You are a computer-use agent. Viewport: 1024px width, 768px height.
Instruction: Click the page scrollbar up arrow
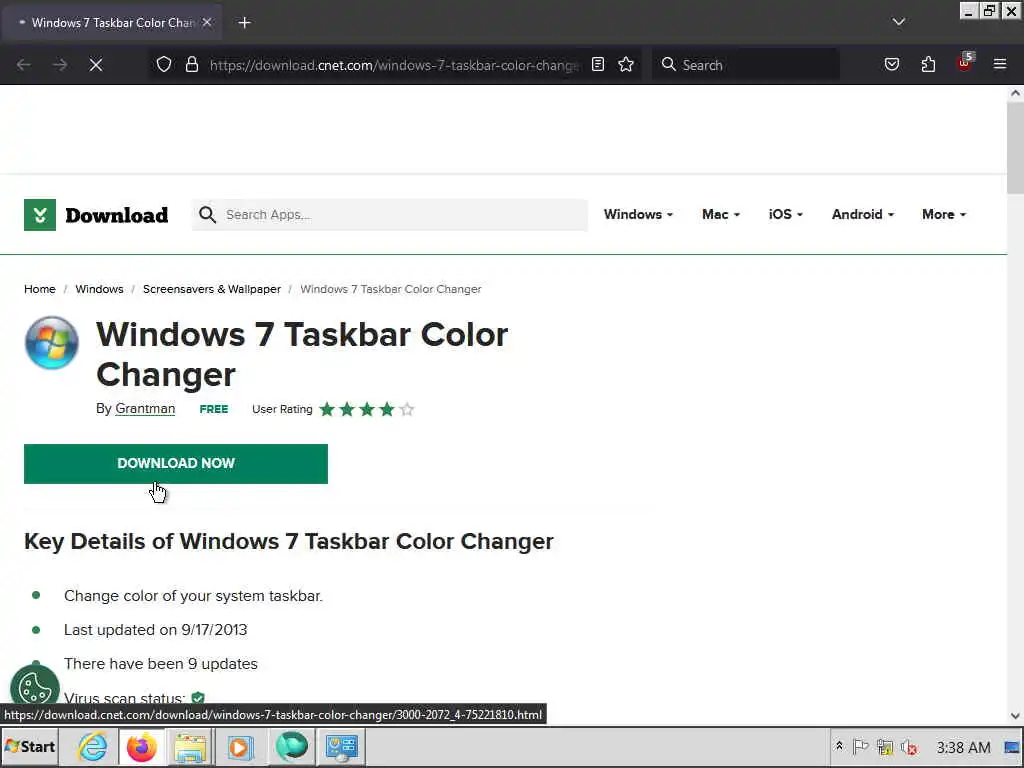tap(1015, 93)
